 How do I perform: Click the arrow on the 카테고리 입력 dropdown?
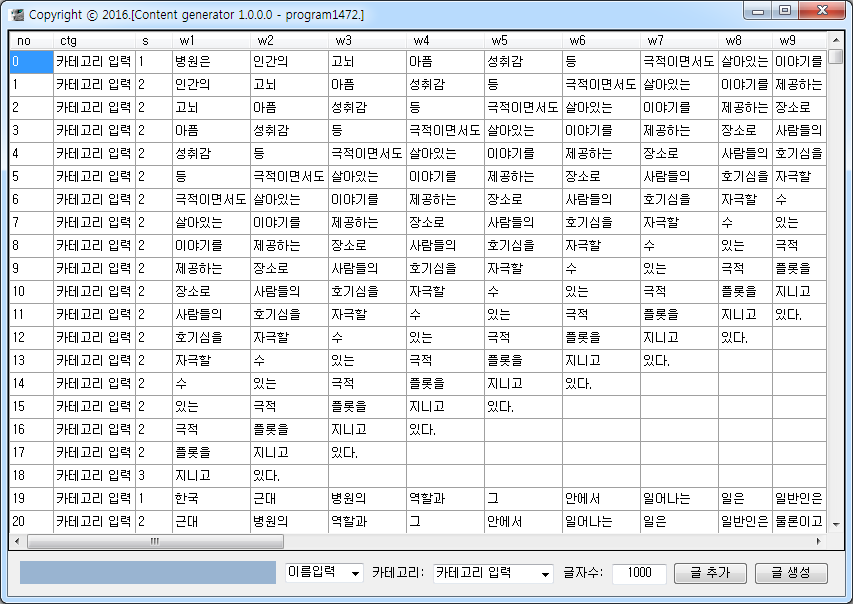click(547, 573)
